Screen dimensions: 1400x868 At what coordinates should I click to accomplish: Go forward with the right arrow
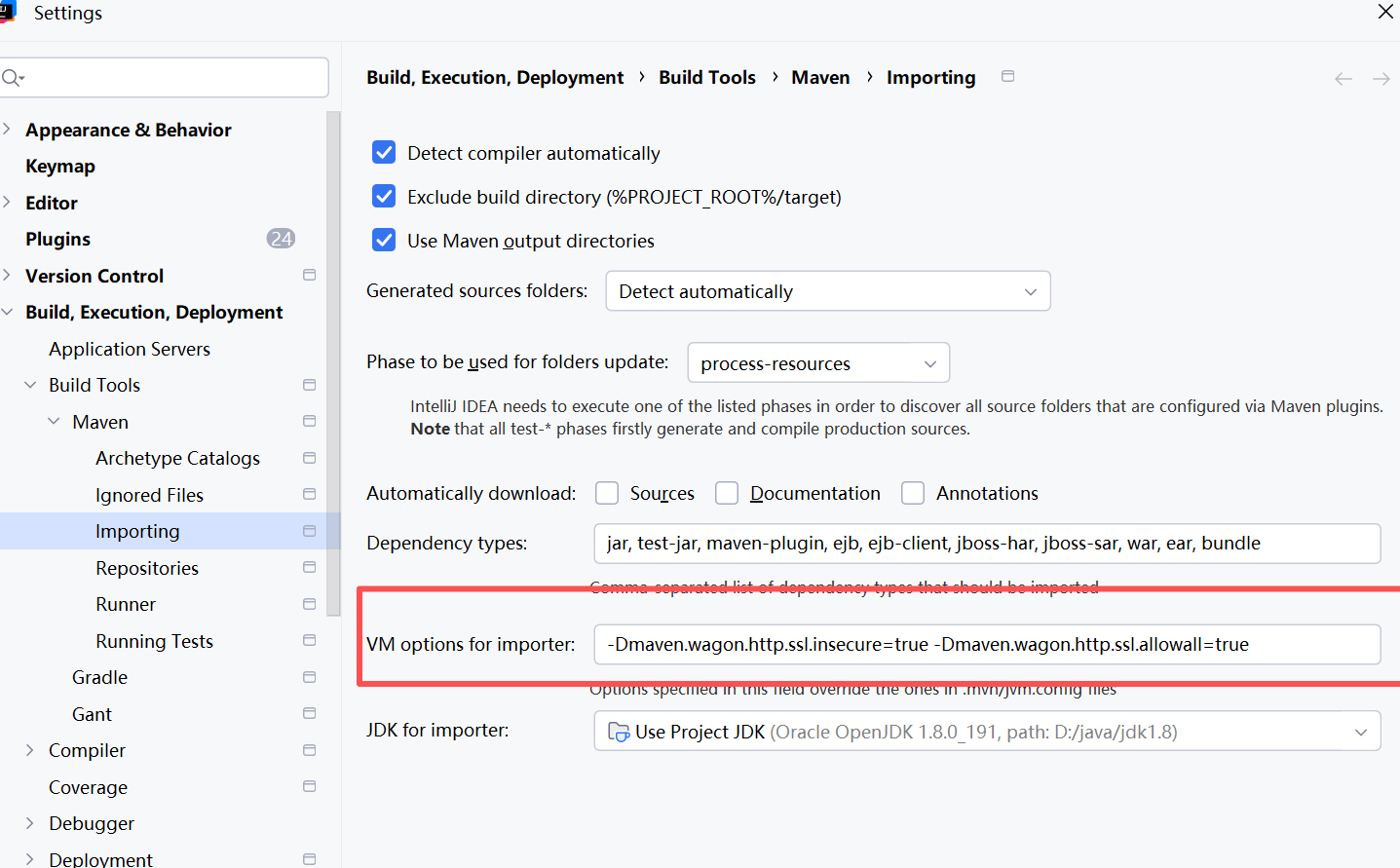(x=1381, y=79)
